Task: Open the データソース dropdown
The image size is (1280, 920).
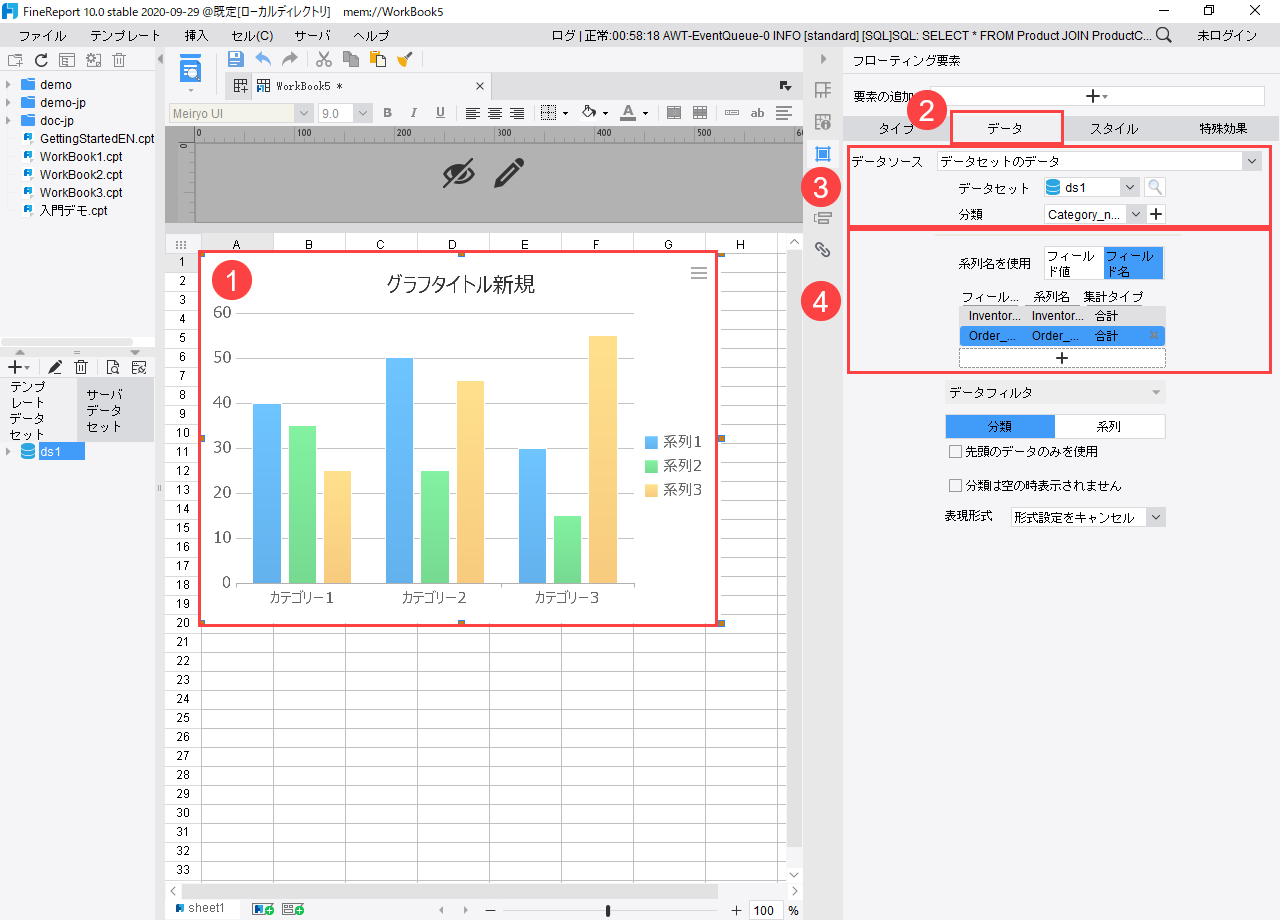Action: click(1252, 161)
